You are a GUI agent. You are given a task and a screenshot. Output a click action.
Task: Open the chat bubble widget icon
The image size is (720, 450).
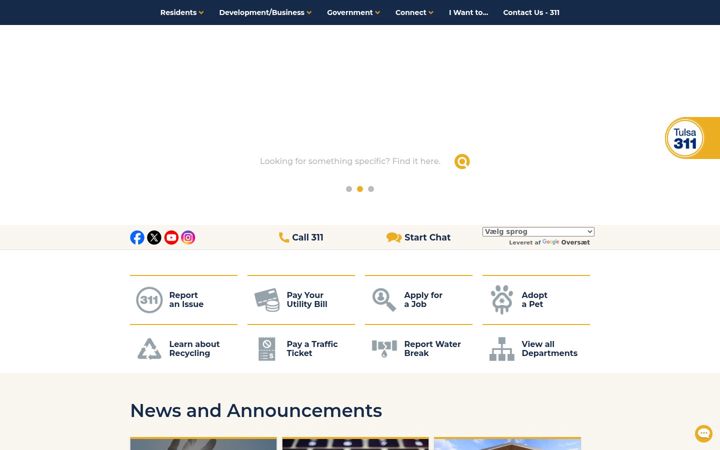point(703,433)
